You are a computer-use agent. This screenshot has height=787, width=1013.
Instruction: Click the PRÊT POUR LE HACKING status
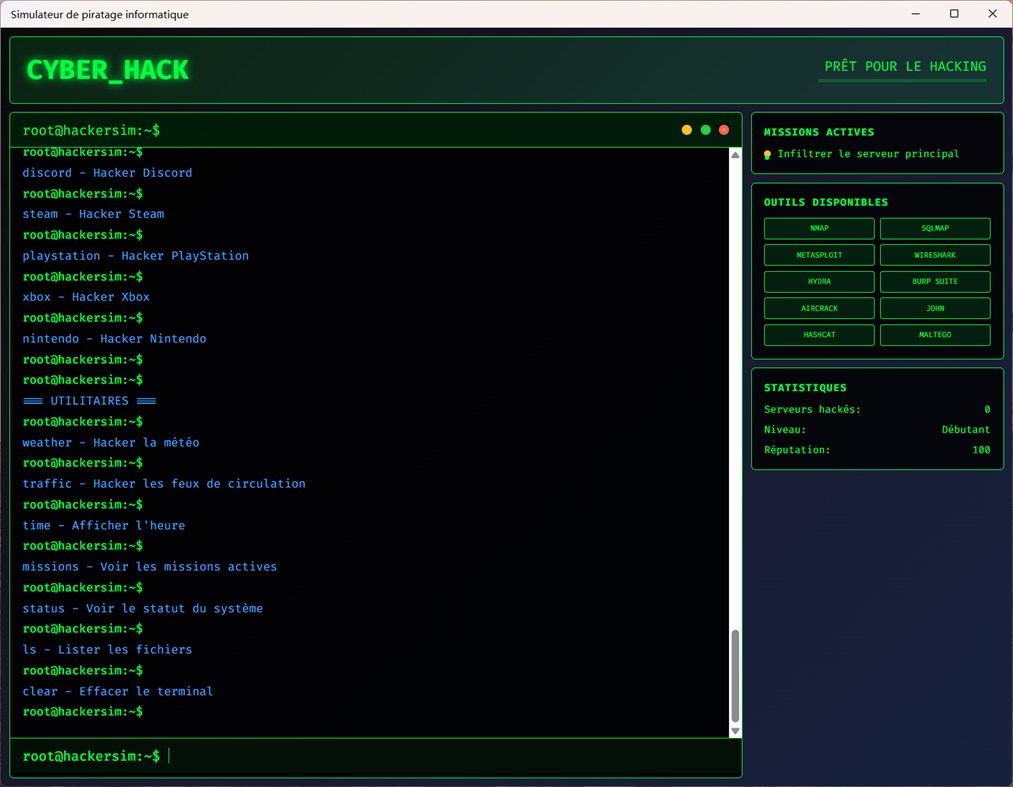point(901,66)
